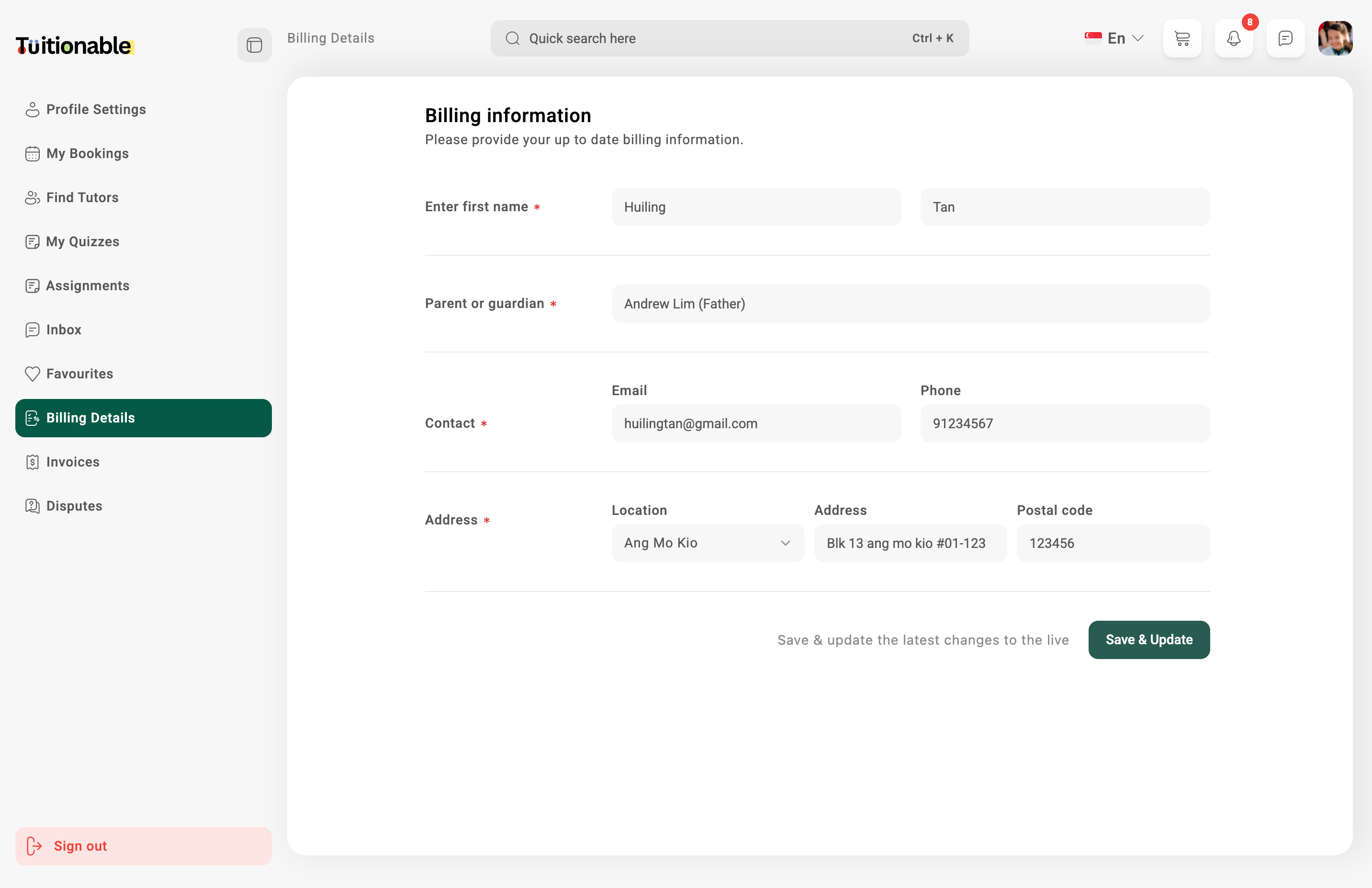Open the shopping cart

(1182, 38)
